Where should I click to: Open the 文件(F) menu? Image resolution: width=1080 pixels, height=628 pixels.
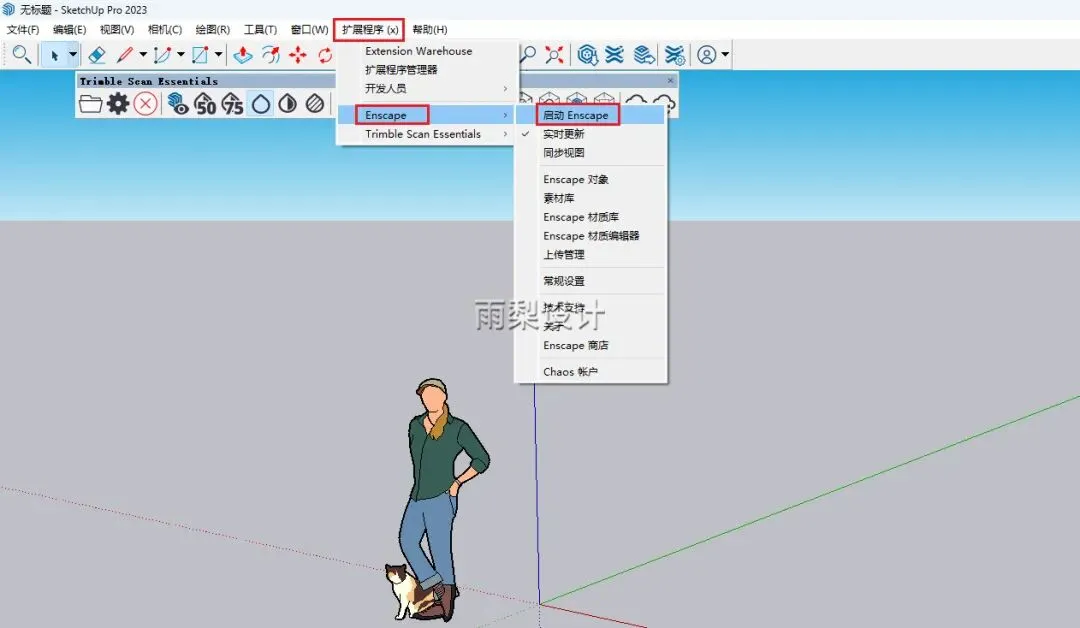[23, 30]
